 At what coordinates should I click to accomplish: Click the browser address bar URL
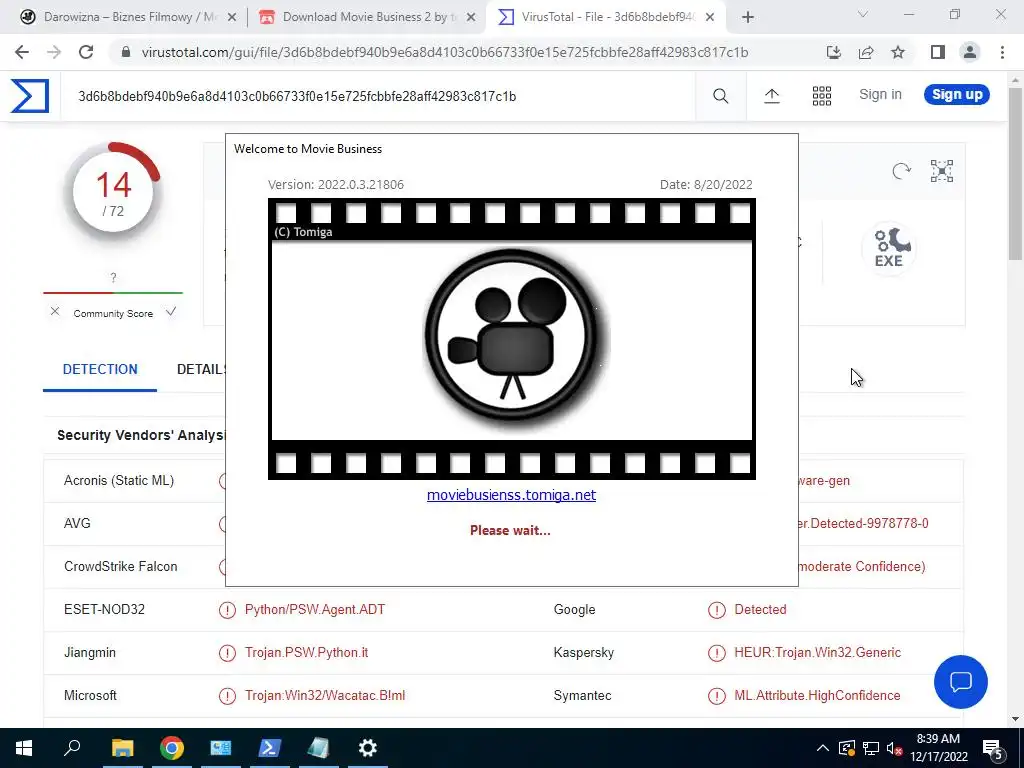point(445,52)
